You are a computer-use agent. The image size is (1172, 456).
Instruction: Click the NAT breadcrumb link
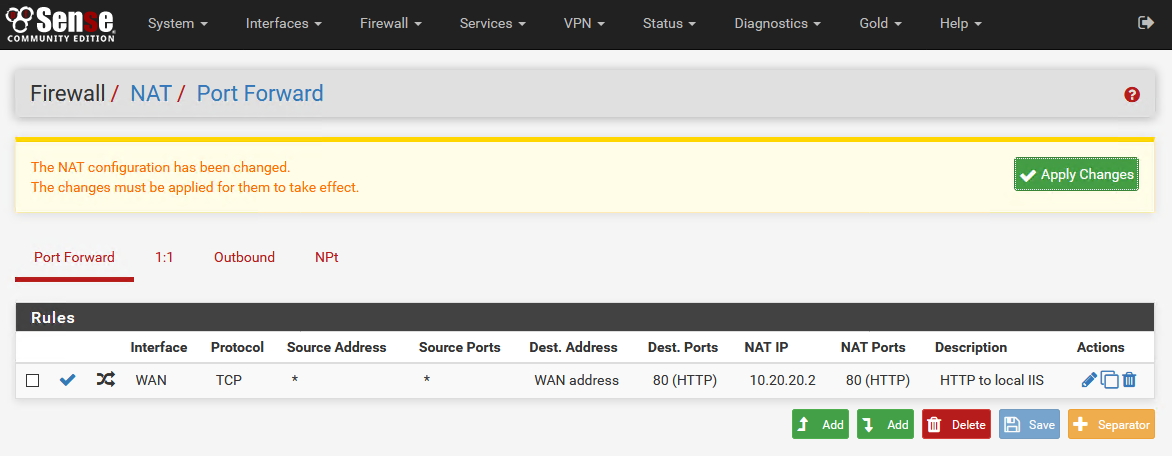coord(151,93)
